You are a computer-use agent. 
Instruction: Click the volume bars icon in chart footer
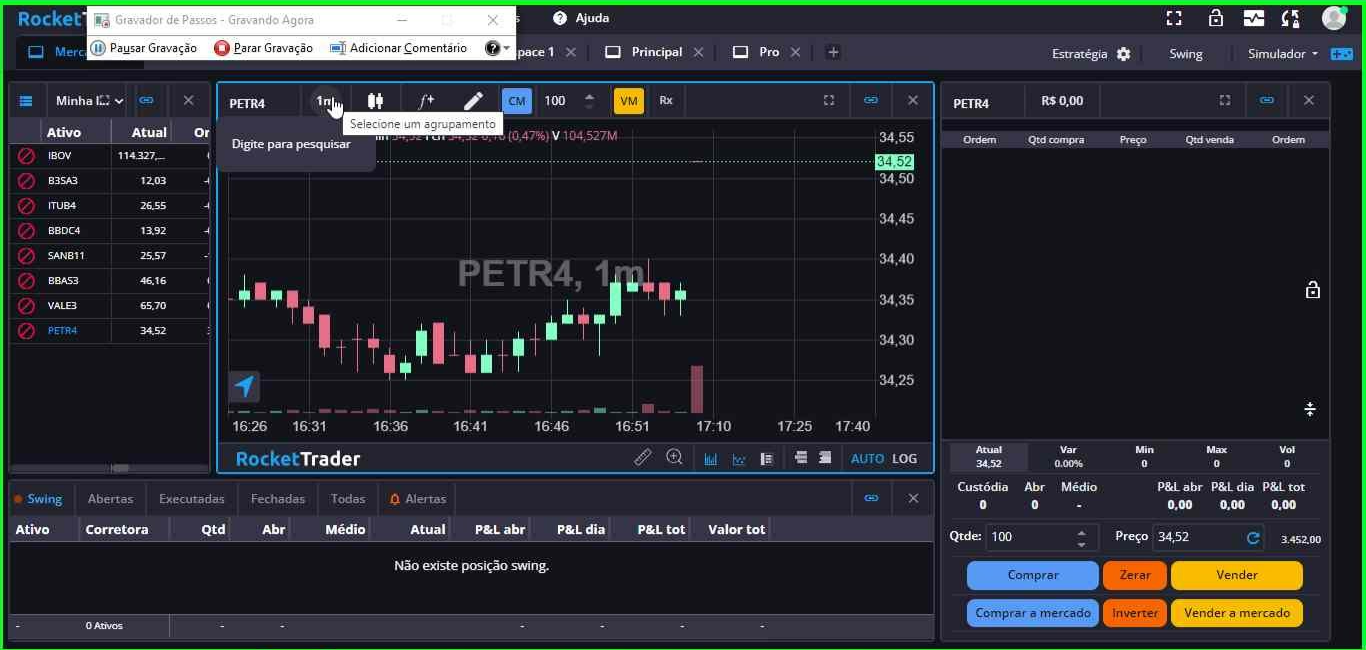click(x=711, y=459)
